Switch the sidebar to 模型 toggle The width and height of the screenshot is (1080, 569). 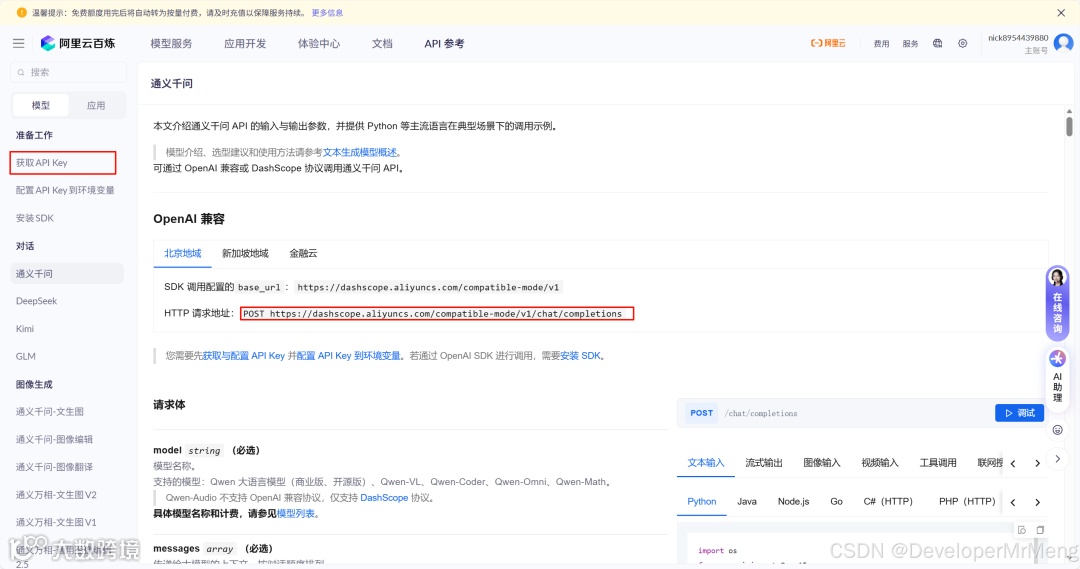point(41,105)
